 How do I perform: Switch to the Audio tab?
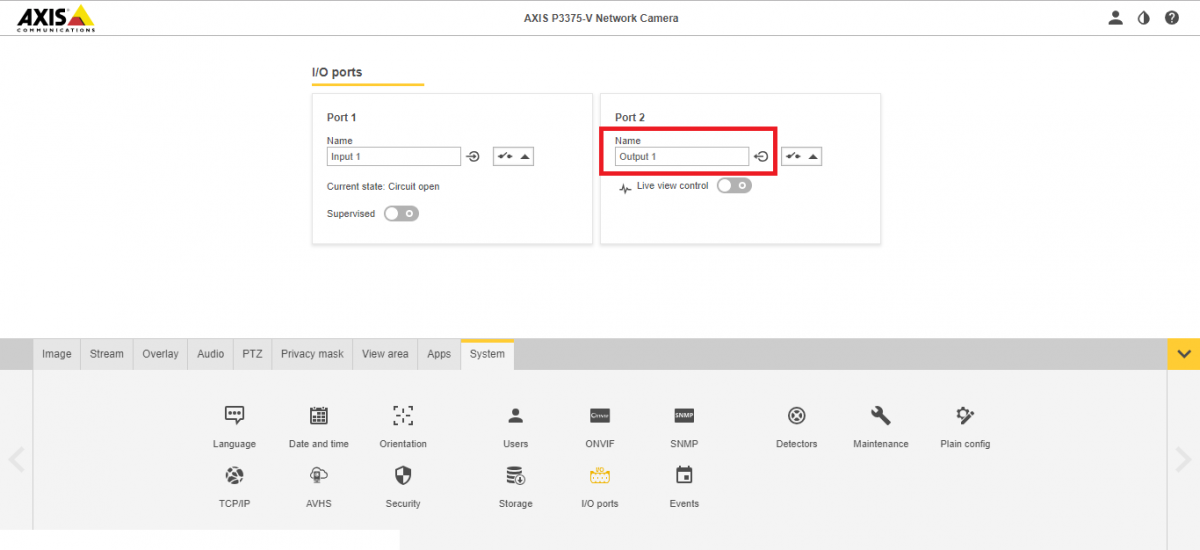coord(211,354)
